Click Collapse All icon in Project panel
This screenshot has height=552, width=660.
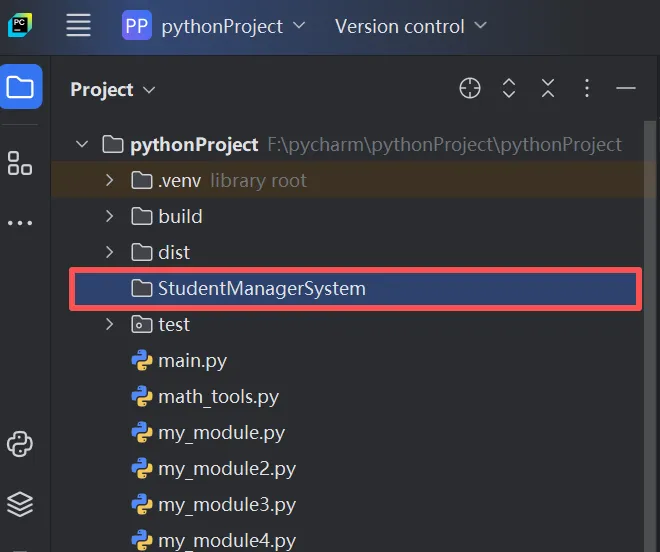(548, 89)
